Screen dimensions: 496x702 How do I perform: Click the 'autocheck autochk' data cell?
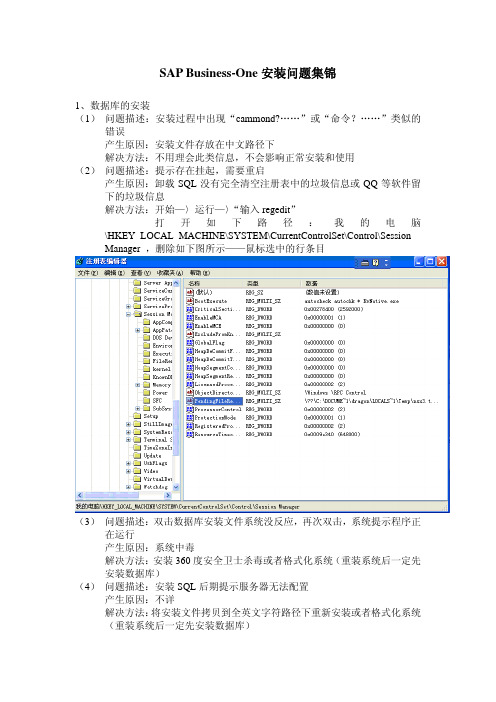[351, 301]
